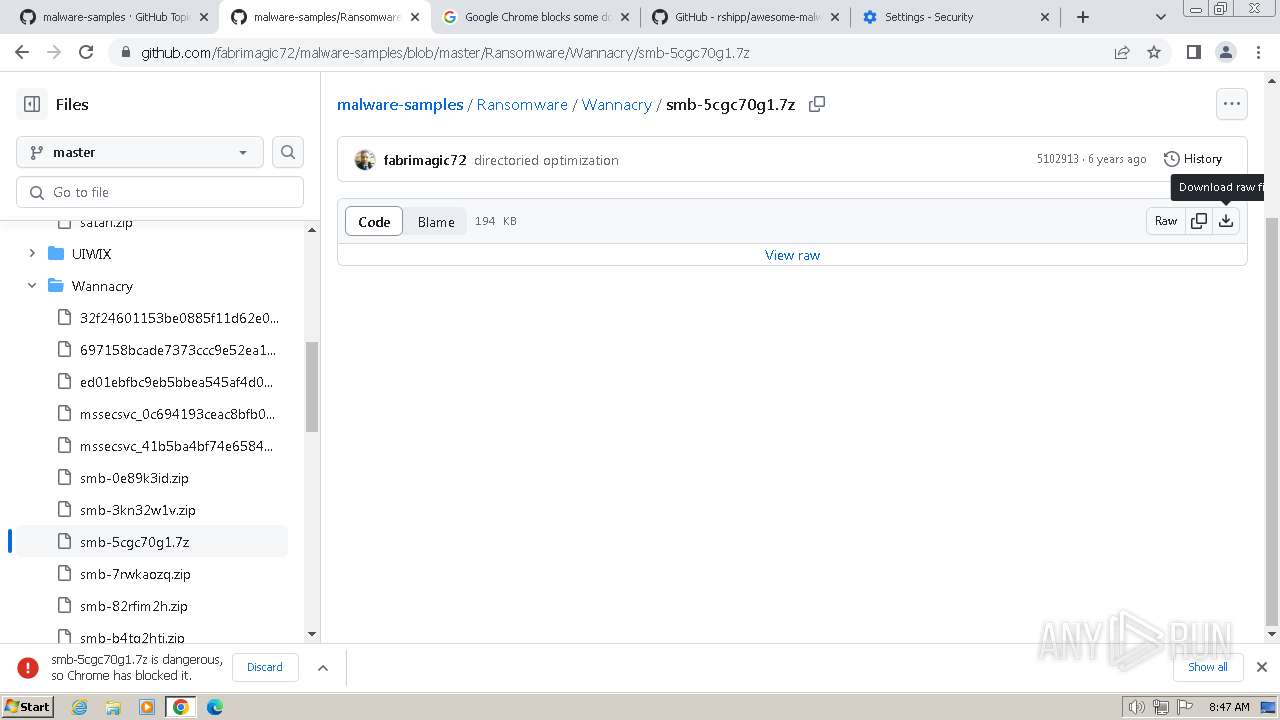The height and width of the screenshot is (720, 1280).
Task: Collapse the Files side panel icon
Action: pyautogui.click(x=32, y=104)
